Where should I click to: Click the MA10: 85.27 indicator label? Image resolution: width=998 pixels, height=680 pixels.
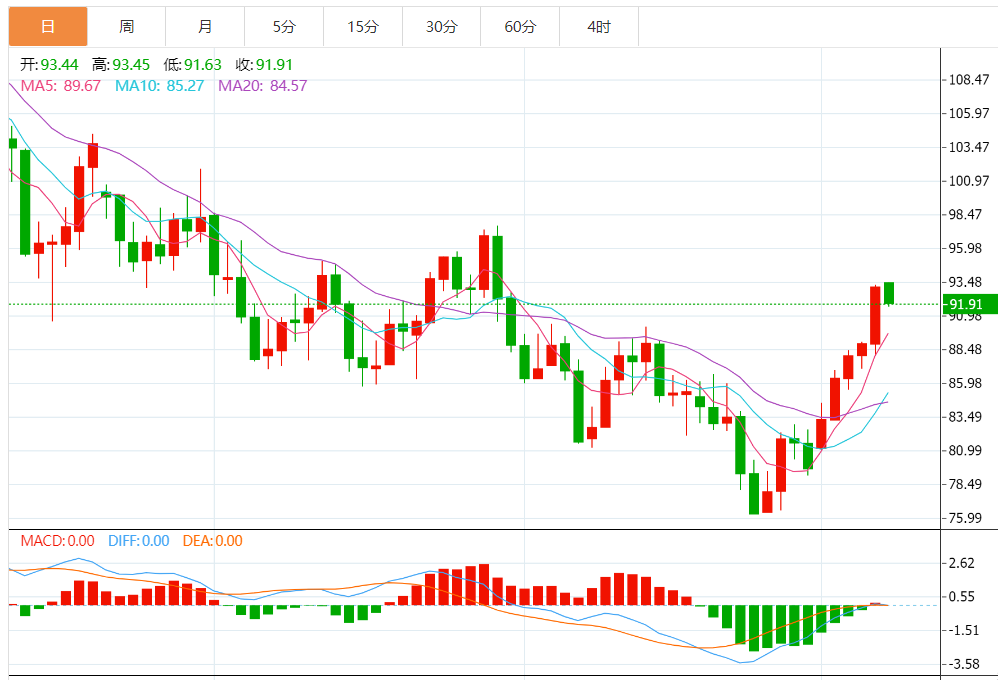click(x=159, y=86)
